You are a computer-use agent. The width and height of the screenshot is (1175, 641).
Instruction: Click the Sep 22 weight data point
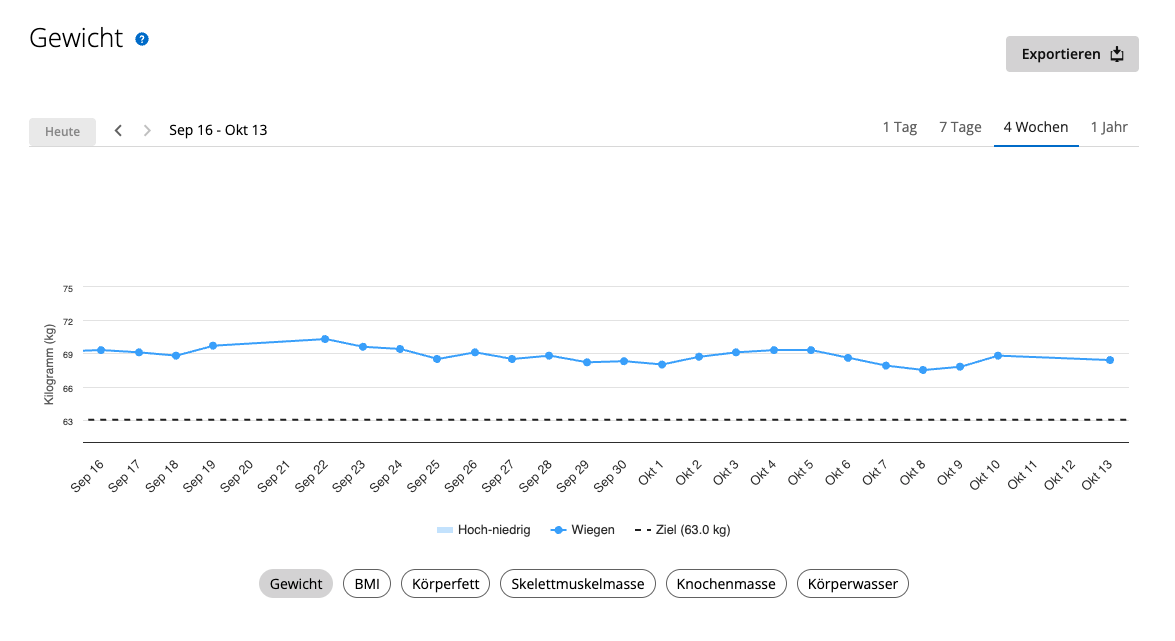coord(325,339)
